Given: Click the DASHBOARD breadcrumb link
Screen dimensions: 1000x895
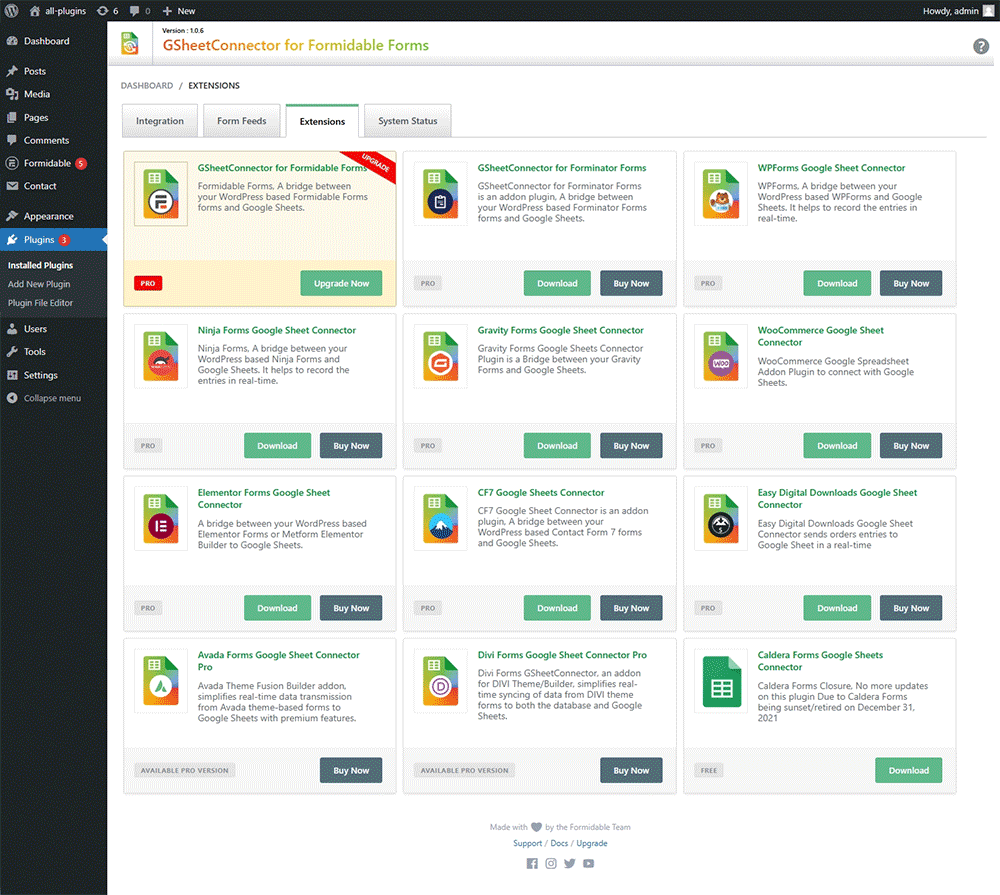Looking at the screenshot, I should point(147,85).
